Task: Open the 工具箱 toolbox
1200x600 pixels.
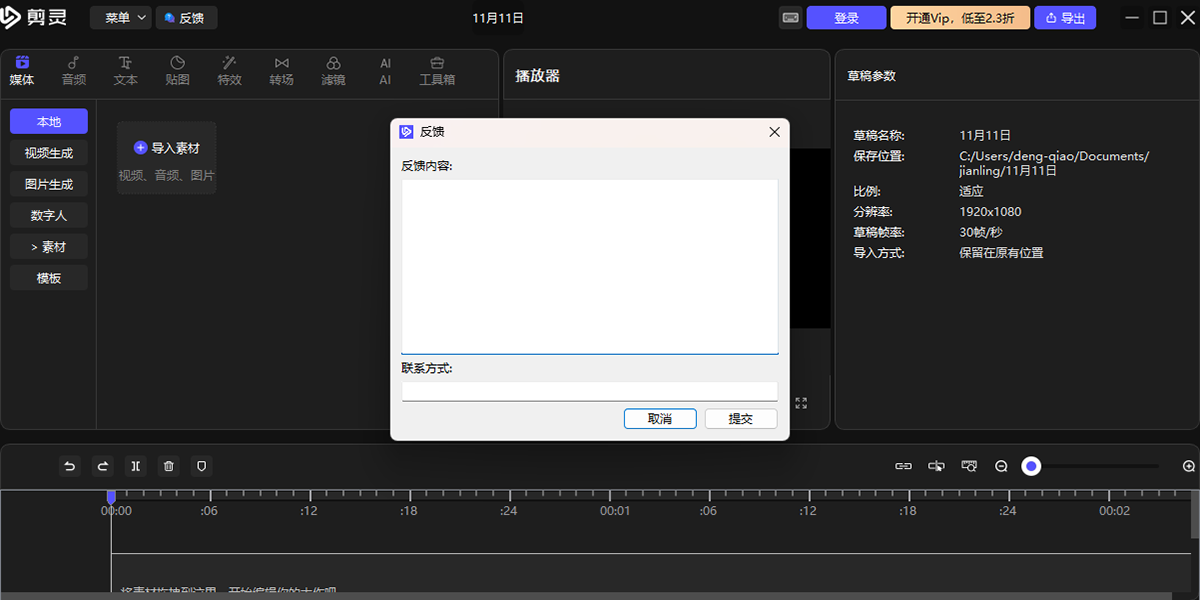Action: (437, 70)
